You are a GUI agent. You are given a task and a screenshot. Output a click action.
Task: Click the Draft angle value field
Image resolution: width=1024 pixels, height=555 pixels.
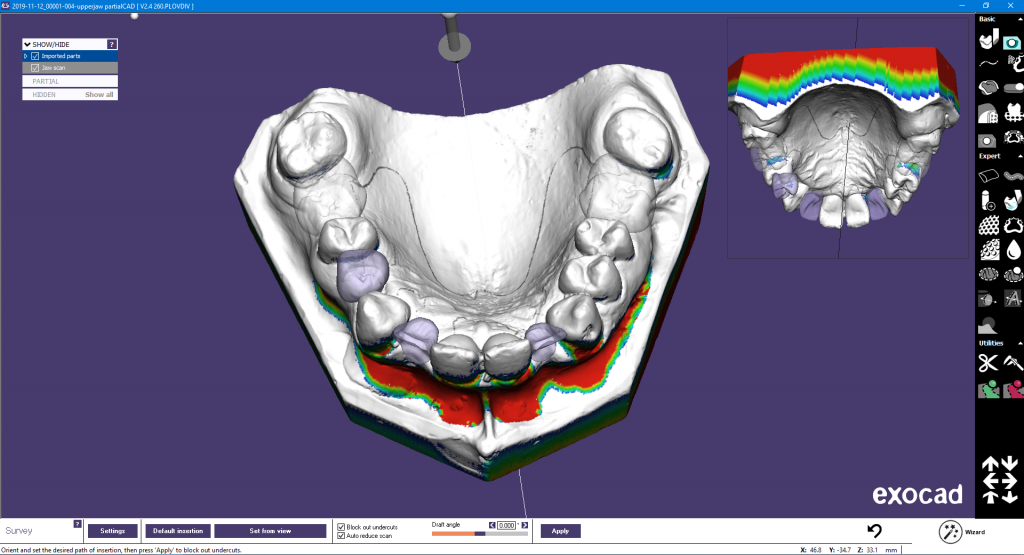[507, 525]
